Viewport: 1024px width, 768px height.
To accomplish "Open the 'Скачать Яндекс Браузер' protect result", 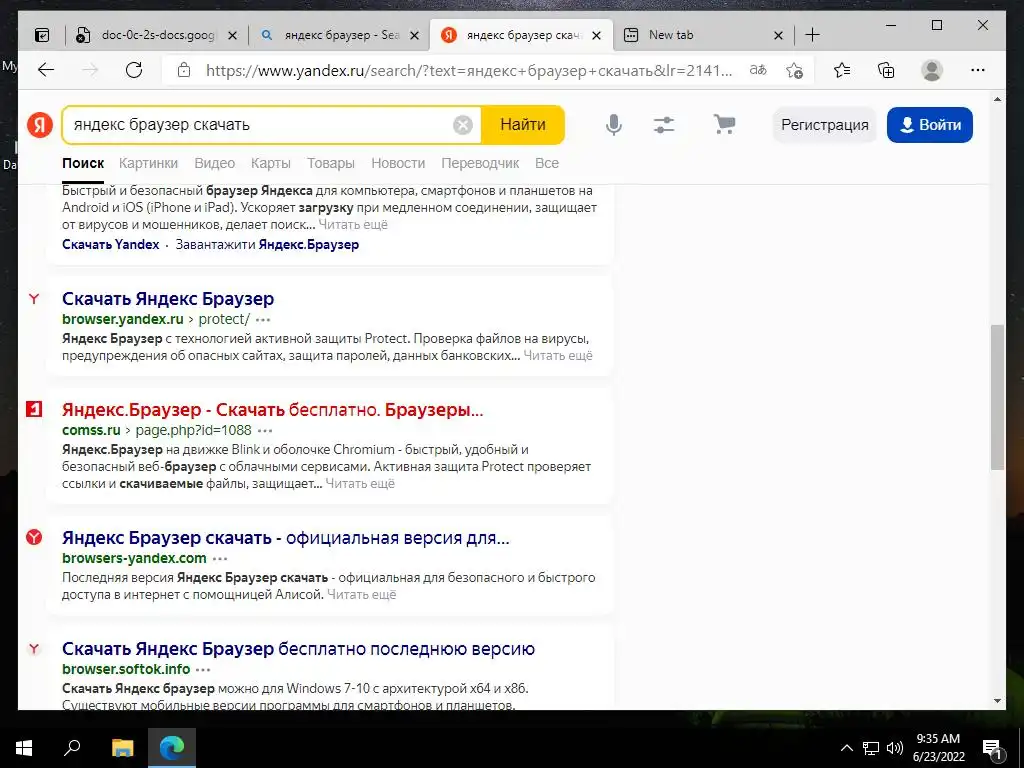I will [x=168, y=299].
